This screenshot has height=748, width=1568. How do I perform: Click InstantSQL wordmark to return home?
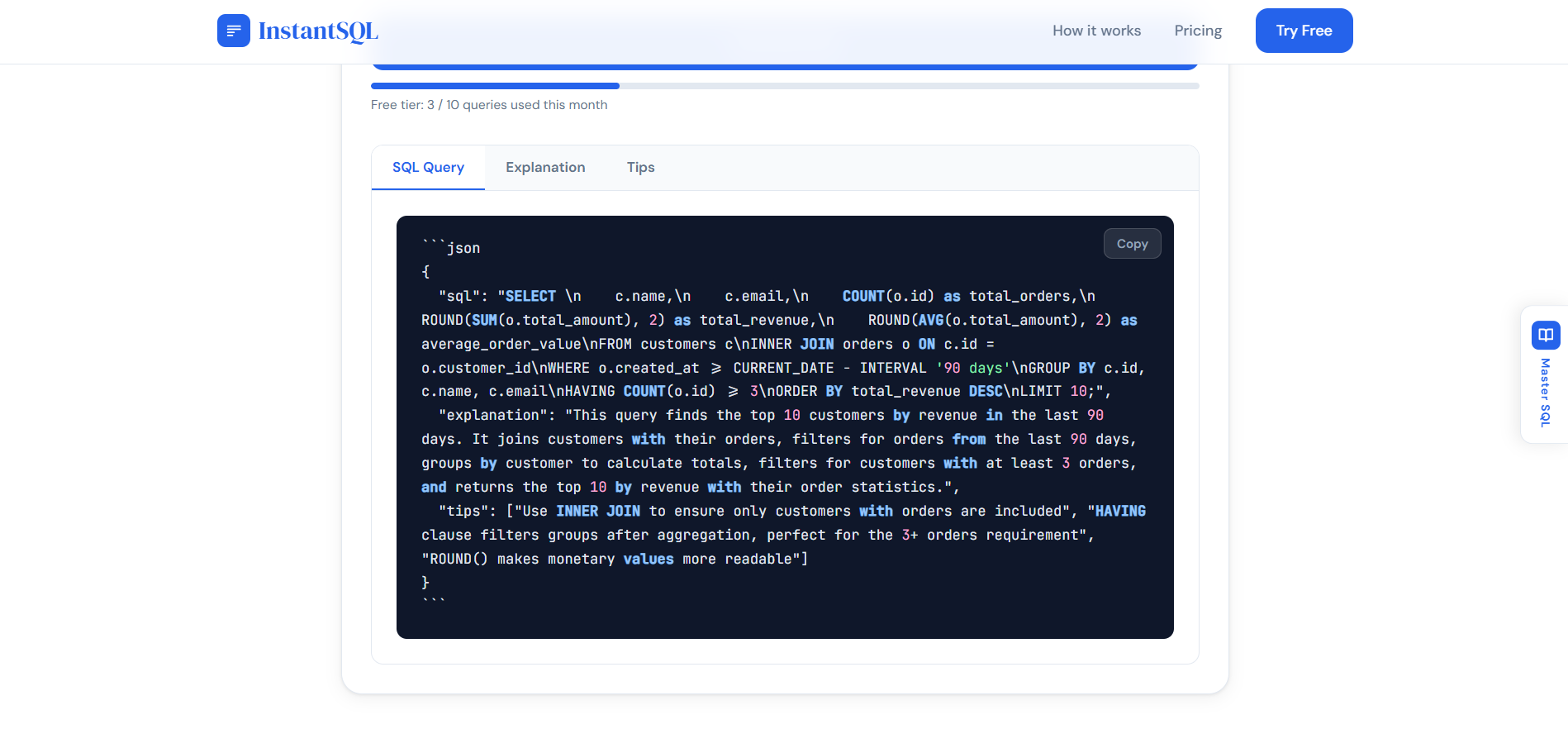click(319, 31)
